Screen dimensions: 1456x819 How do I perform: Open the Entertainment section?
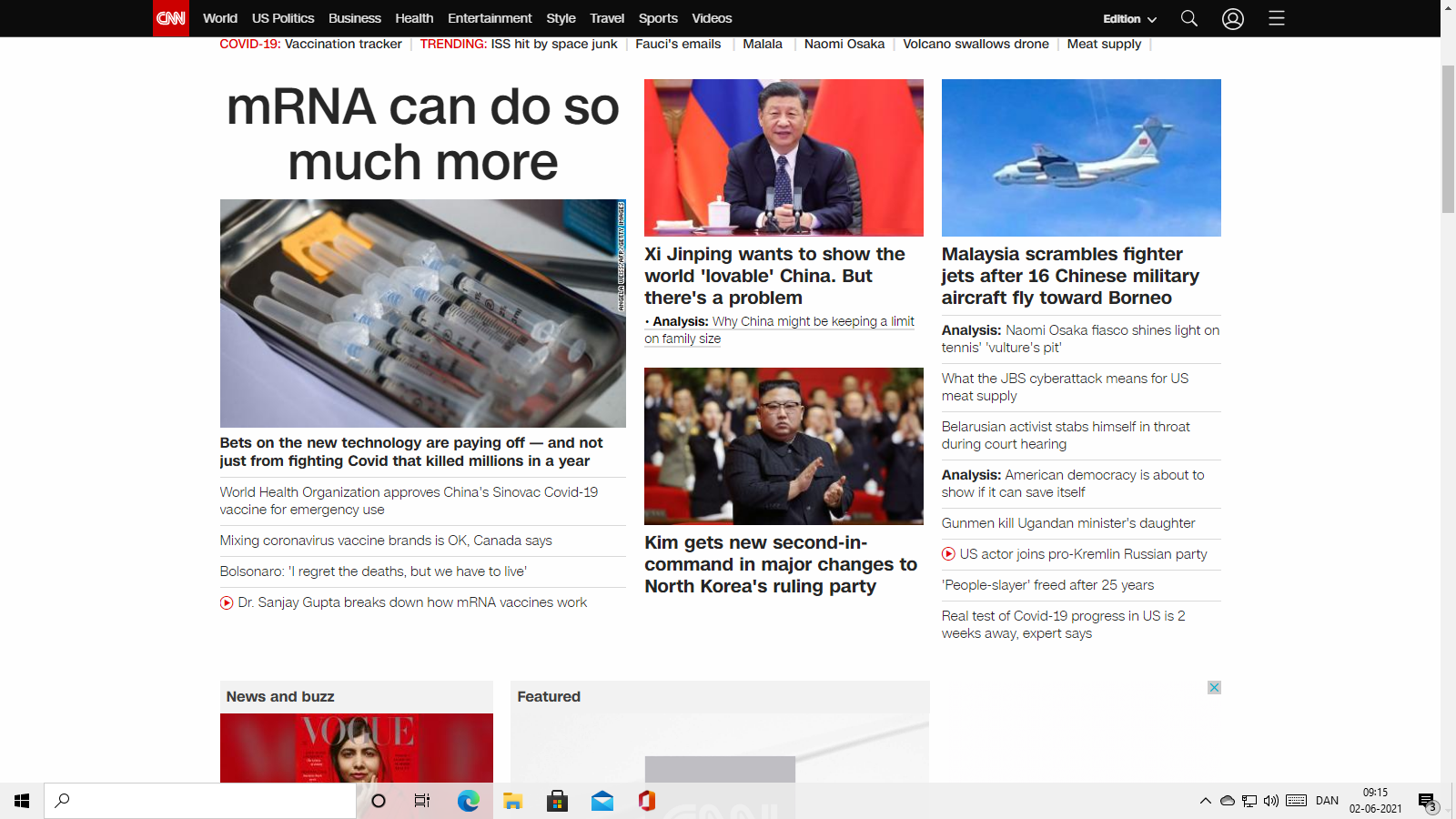490,18
